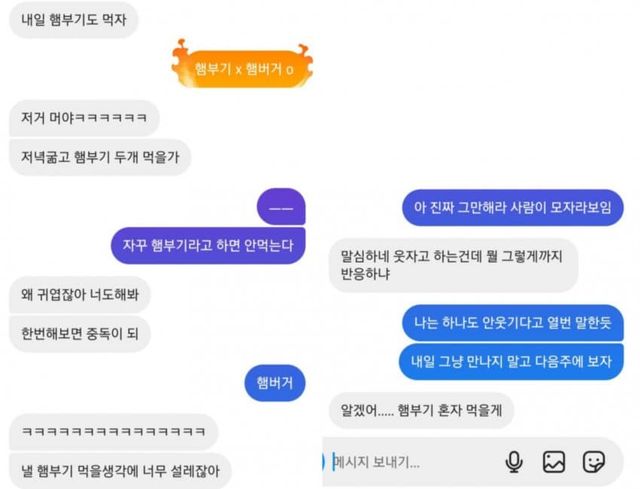
Task: Tap the message 널 햄부기 먹을생각에 너무 설레잖아
Action: coord(120,471)
